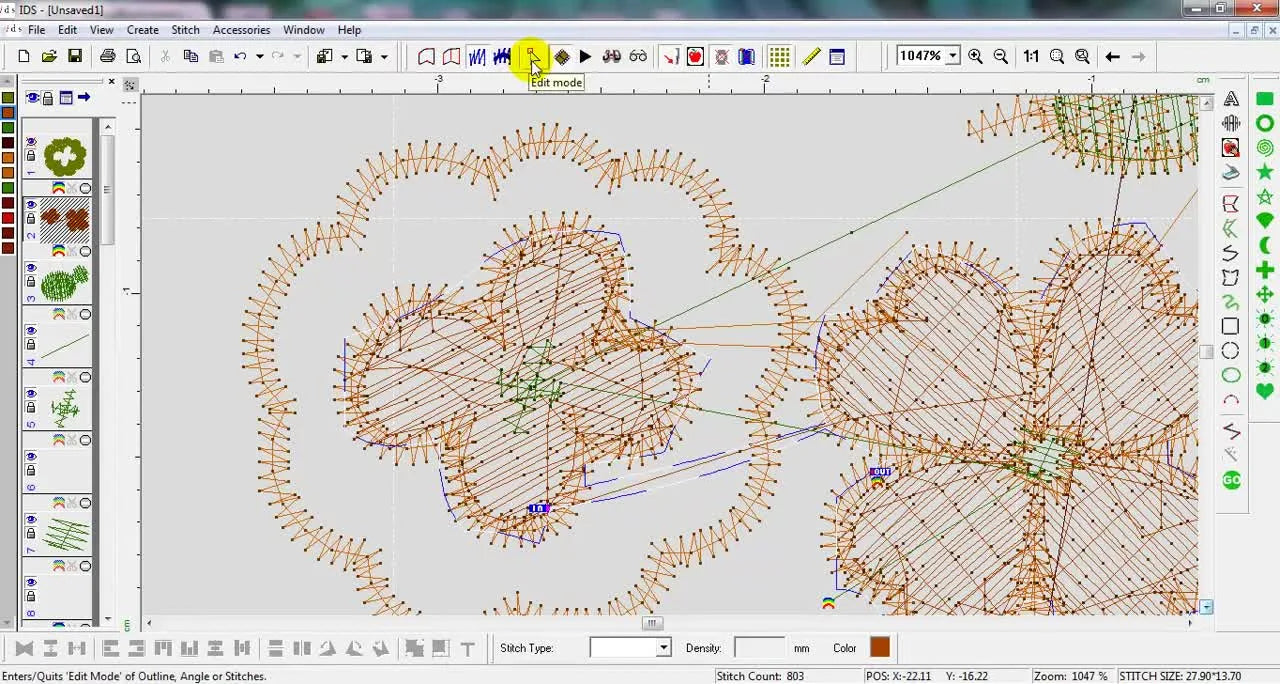Click the eyeglasses view icon

[638, 57]
